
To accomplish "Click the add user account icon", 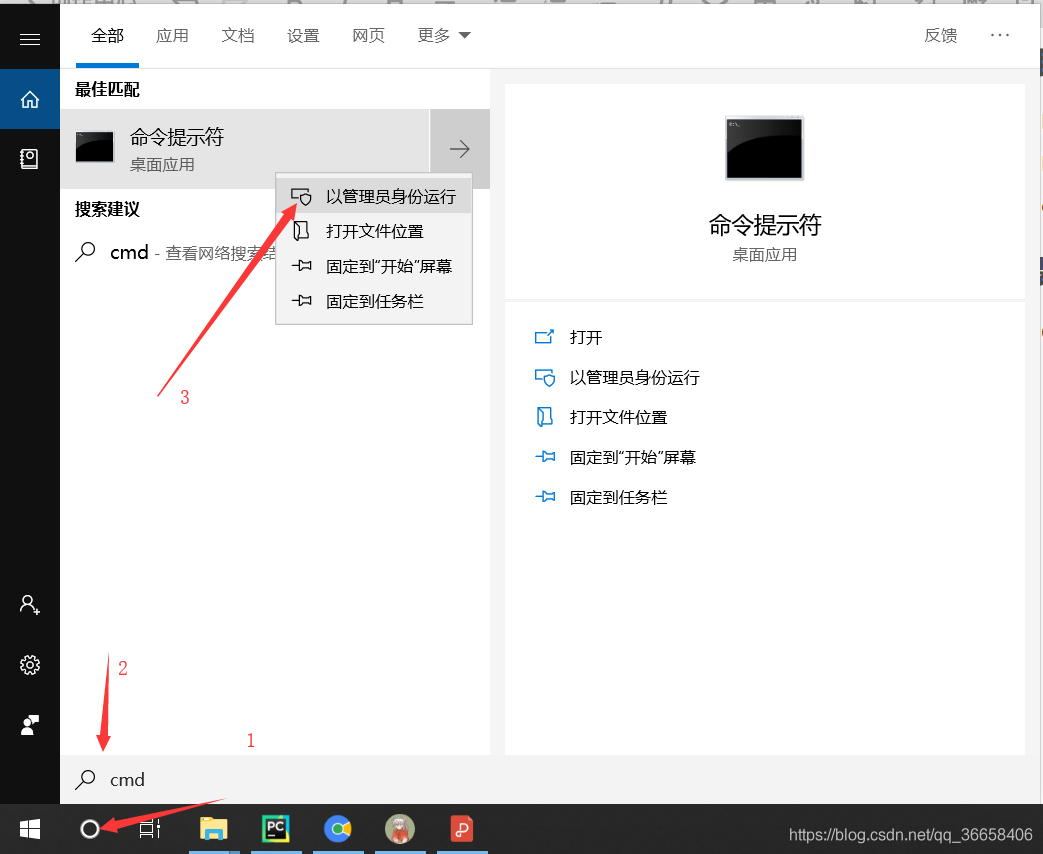I will pyautogui.click(x=30, y=605).
